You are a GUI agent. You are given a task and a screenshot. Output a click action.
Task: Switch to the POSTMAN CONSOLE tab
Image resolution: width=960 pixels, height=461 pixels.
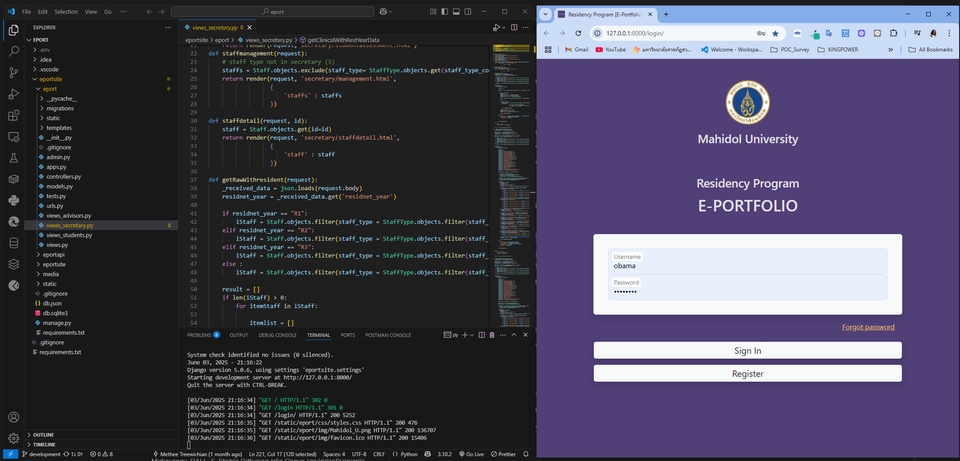[388, 335]
